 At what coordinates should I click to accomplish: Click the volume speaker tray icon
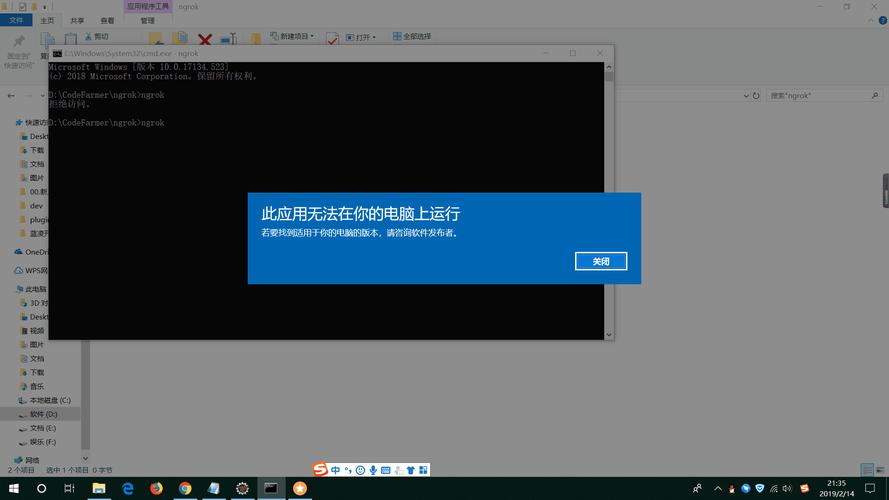[787, 488]
